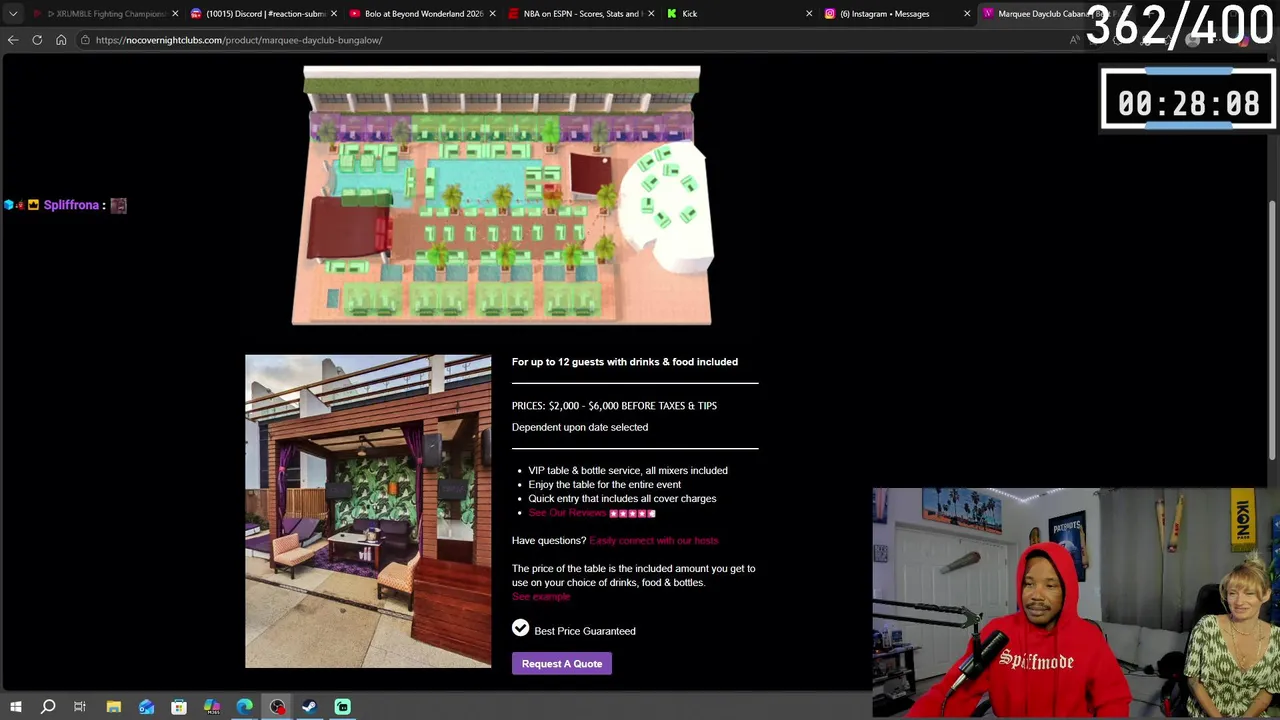Click the Kick tab favicon

[672, 14]
